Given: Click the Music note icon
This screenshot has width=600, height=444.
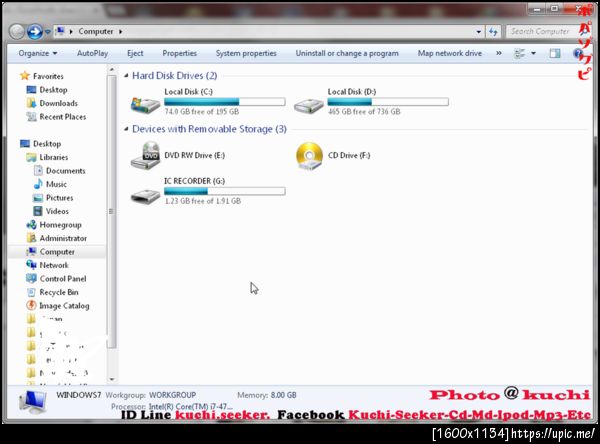Looking at the screenshot, I should click(38, 184).
